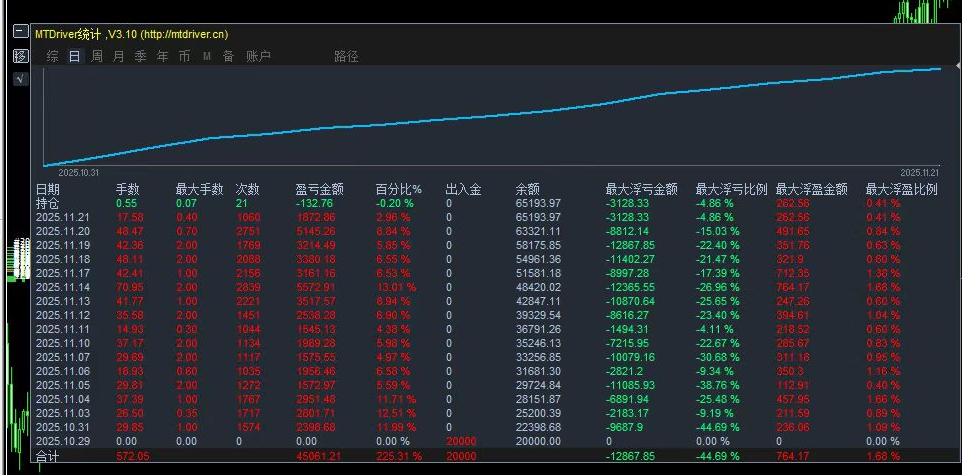Toggle the √ checkmark button
The width and height of the screenshot is (970, 476).
point(21,79)
